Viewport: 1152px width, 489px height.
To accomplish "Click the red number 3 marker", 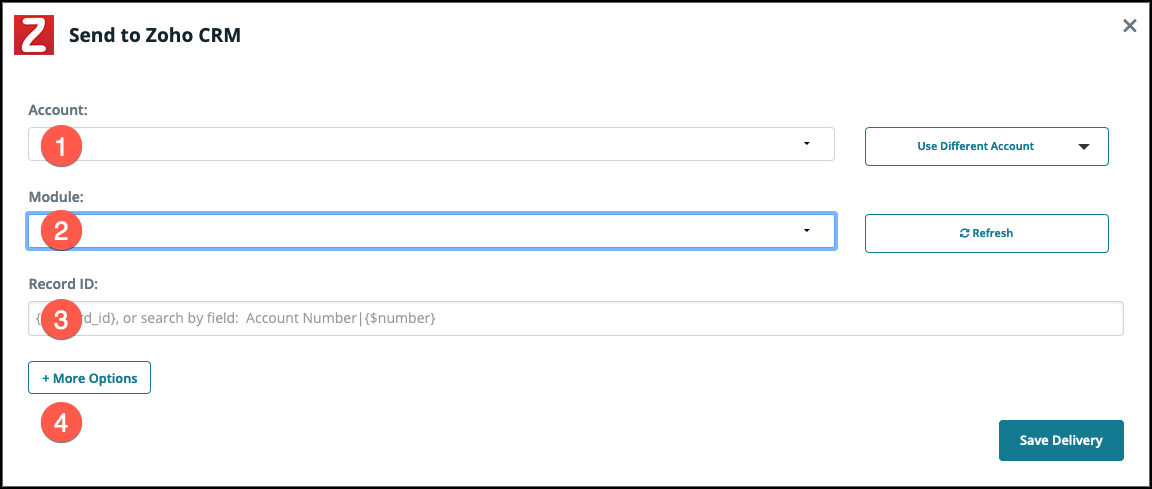I will tap(61, 320).
